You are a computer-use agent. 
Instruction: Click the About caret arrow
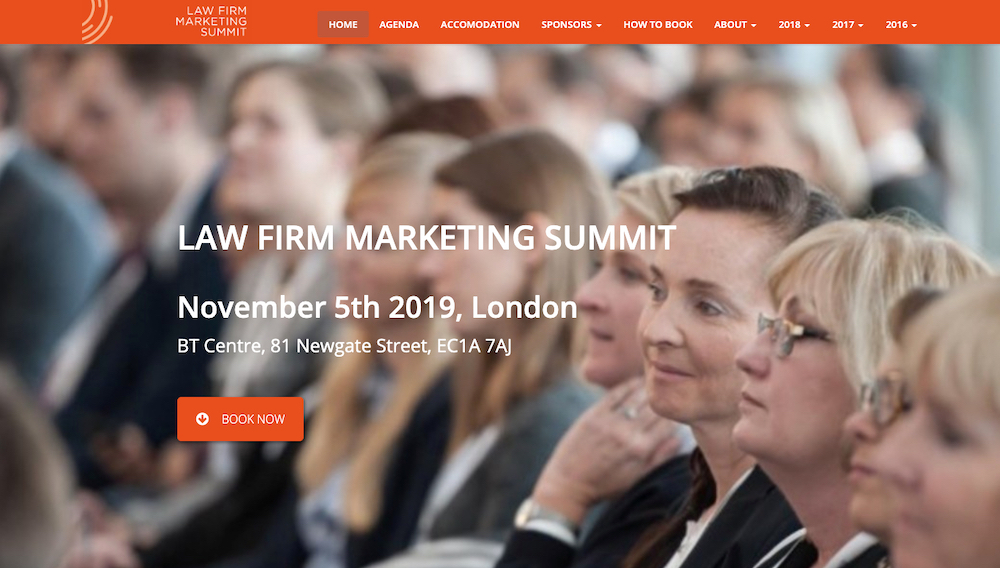[x=754, y=25]
